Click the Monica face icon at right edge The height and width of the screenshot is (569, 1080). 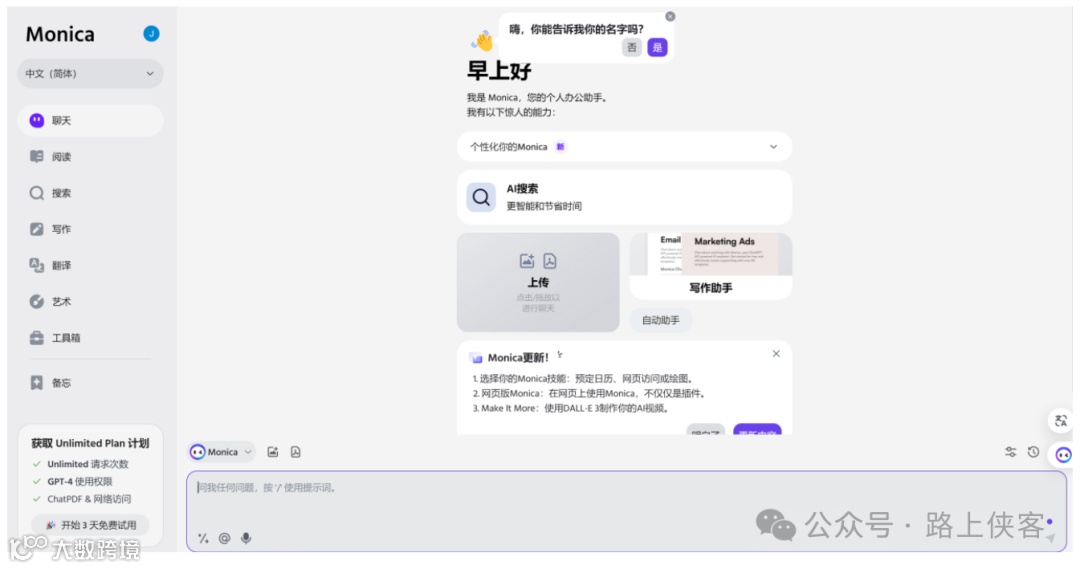(1063, 455)
